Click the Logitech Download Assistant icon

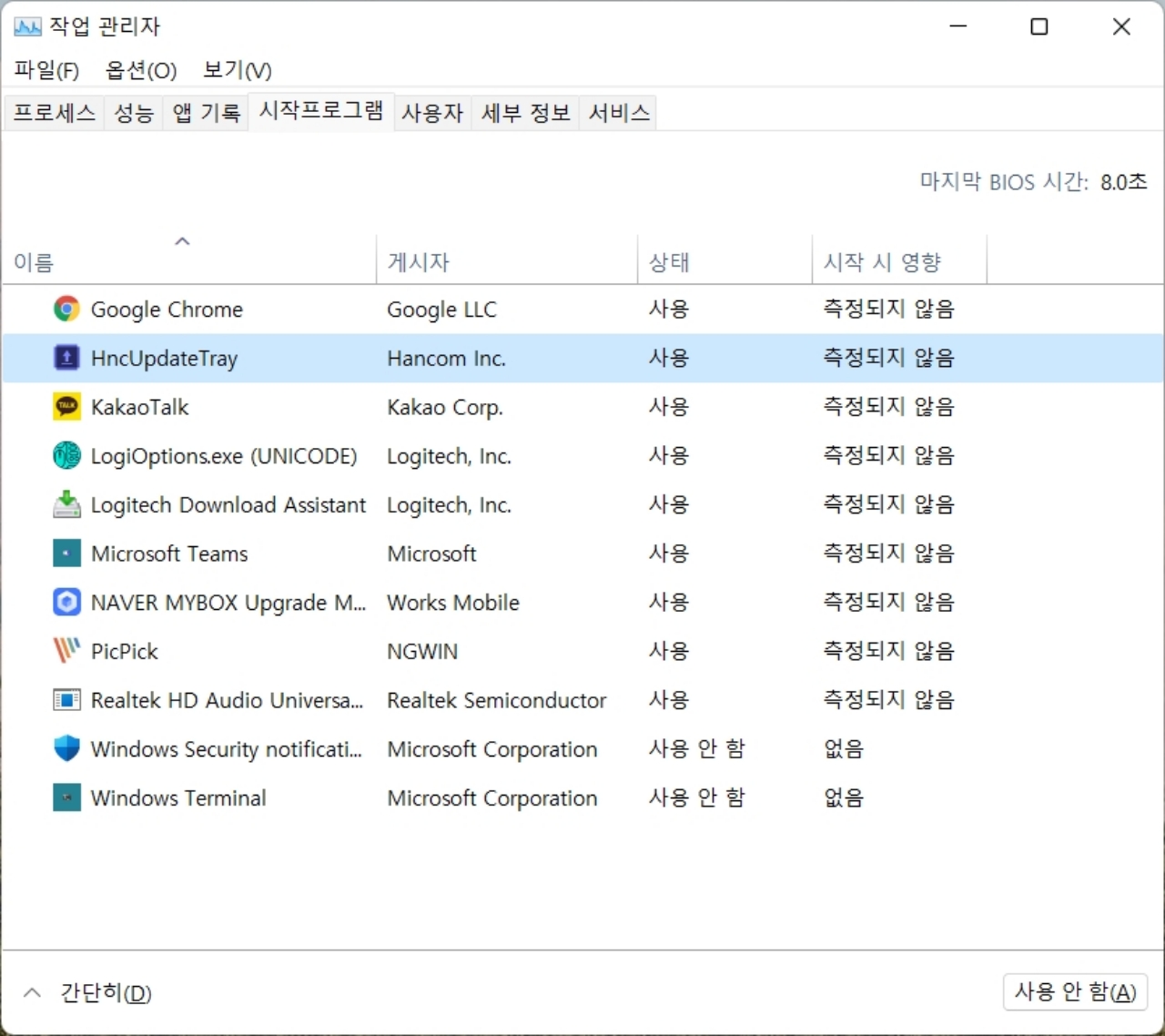(66, 504)
